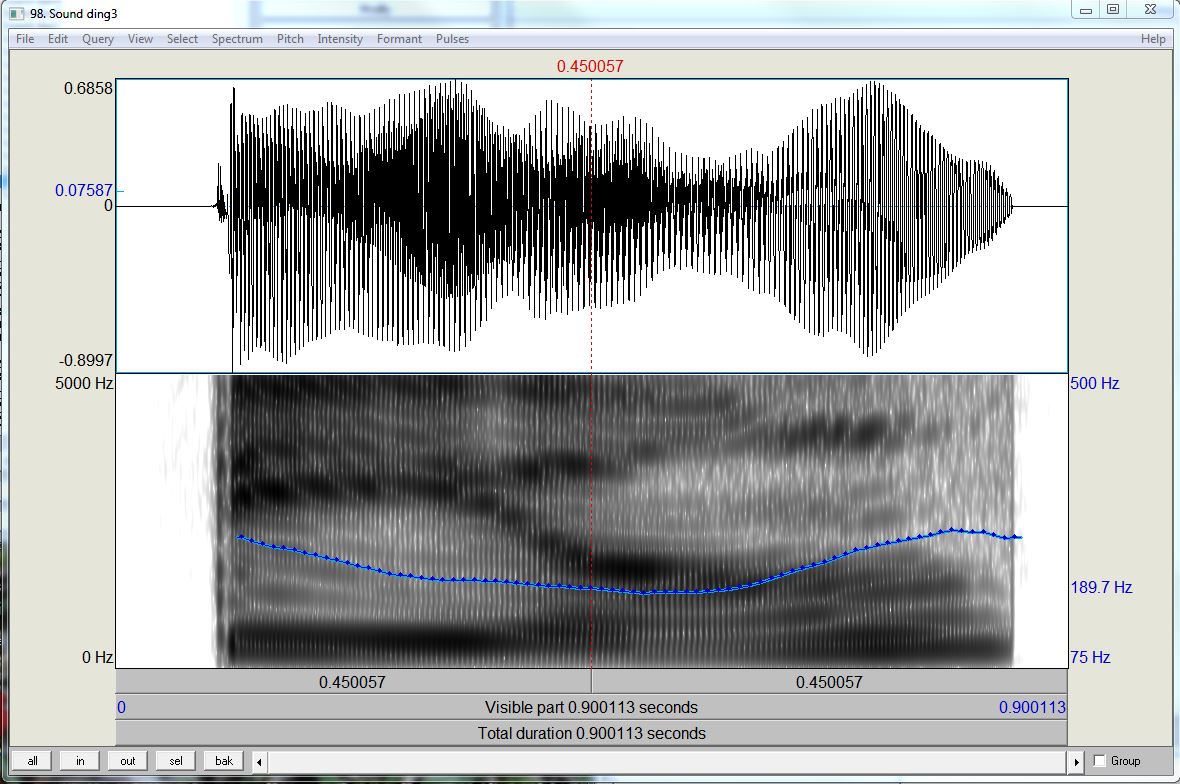Play the left 0.450057 segment bar

pyautogui.click(x=353, y=682)
